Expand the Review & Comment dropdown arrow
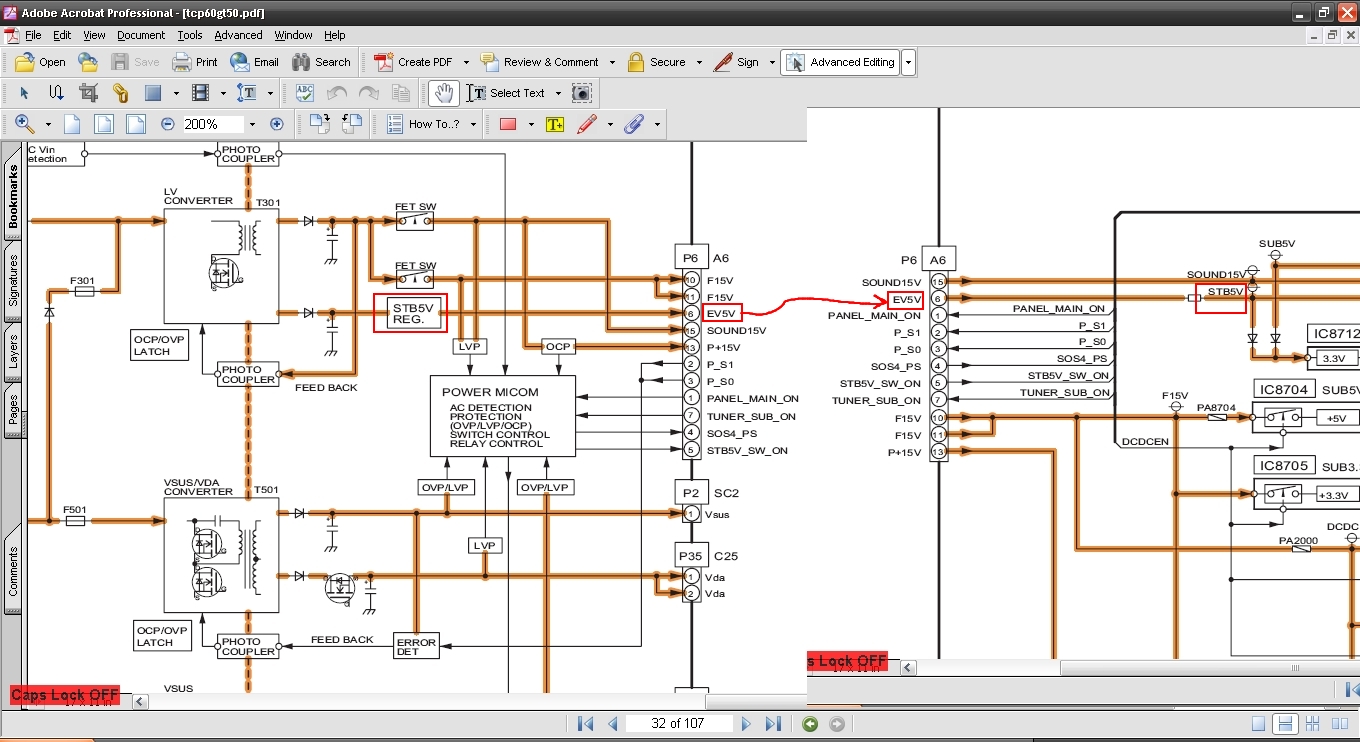The image size is (1360, 742). click(x=612, y=62)
